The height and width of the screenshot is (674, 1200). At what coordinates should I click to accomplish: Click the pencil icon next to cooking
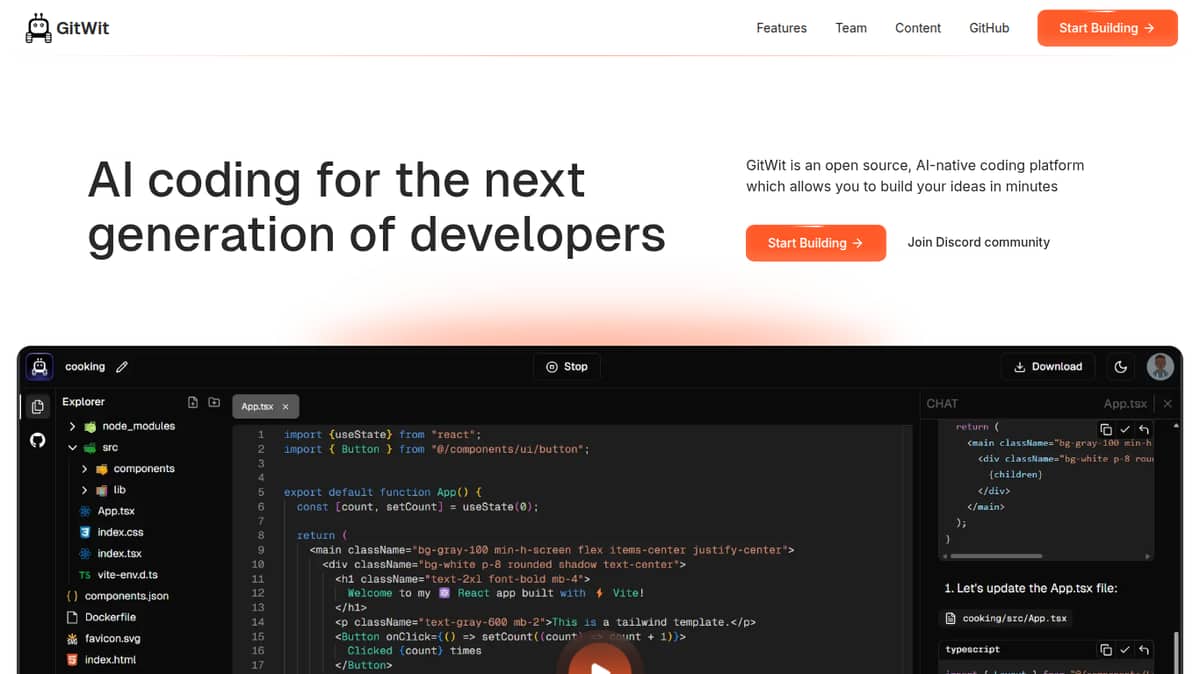pos(122,367)
